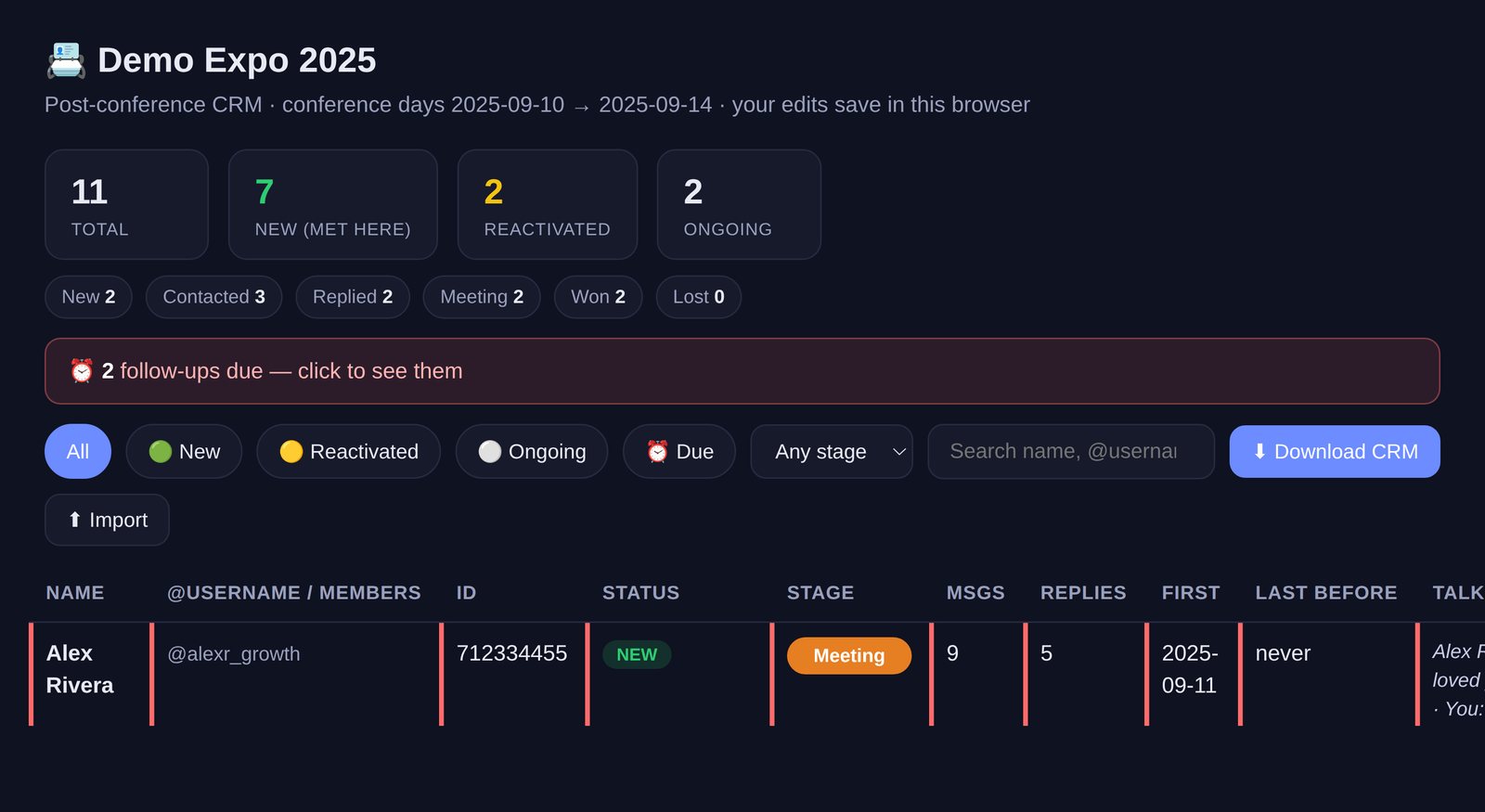The image size is (1485, 812).
Task: Show only Due follow-ups
Action: coord(679,452)
